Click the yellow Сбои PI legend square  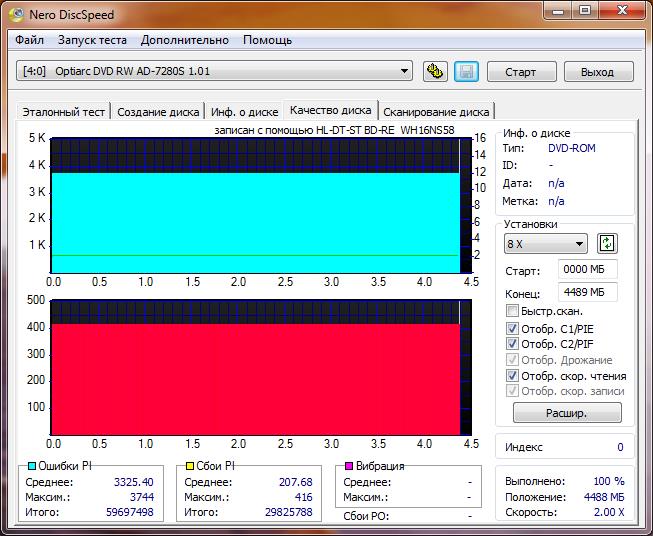(189, 466)
